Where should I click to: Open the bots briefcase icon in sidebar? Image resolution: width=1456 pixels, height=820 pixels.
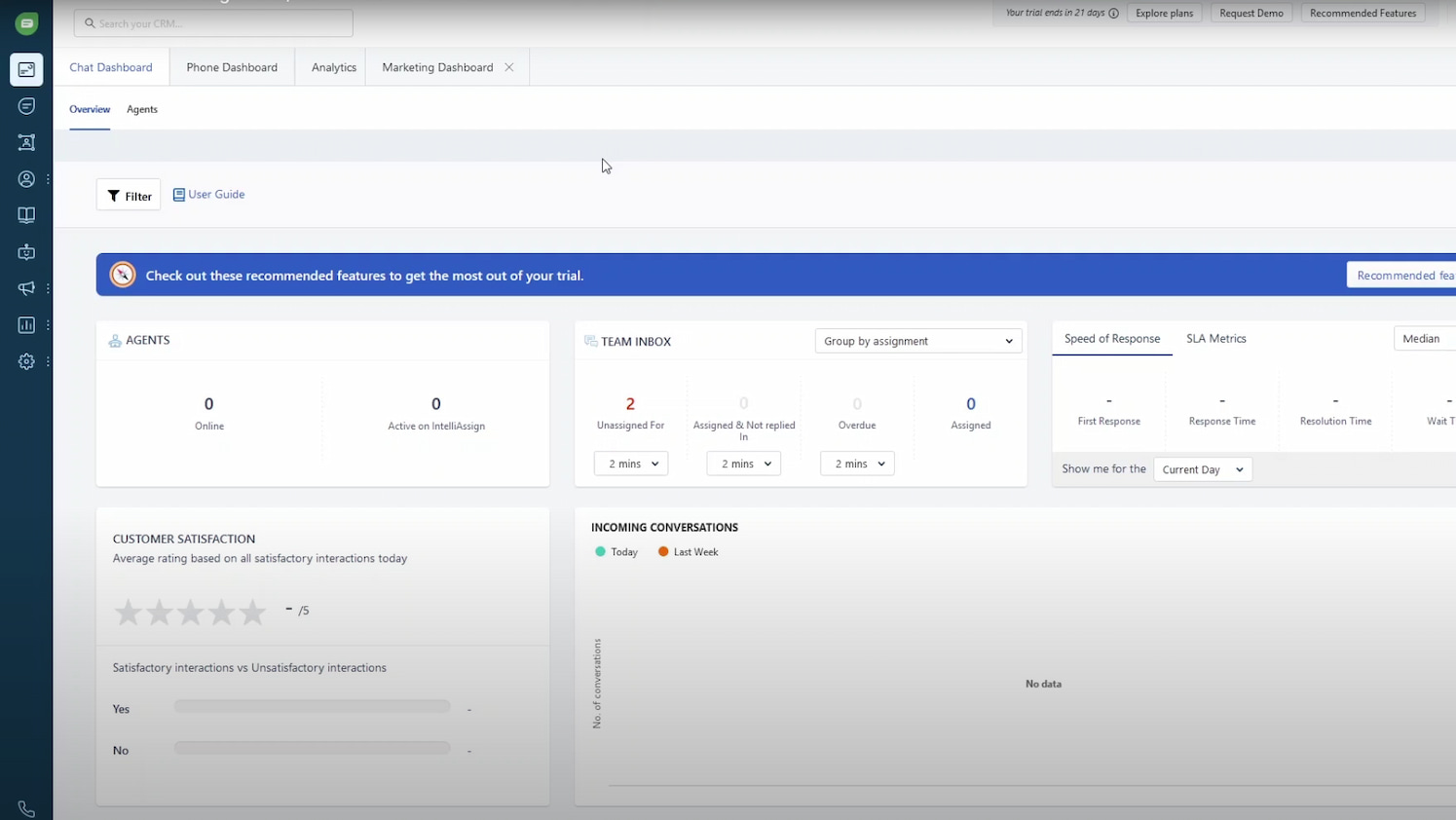coord(26,251)
